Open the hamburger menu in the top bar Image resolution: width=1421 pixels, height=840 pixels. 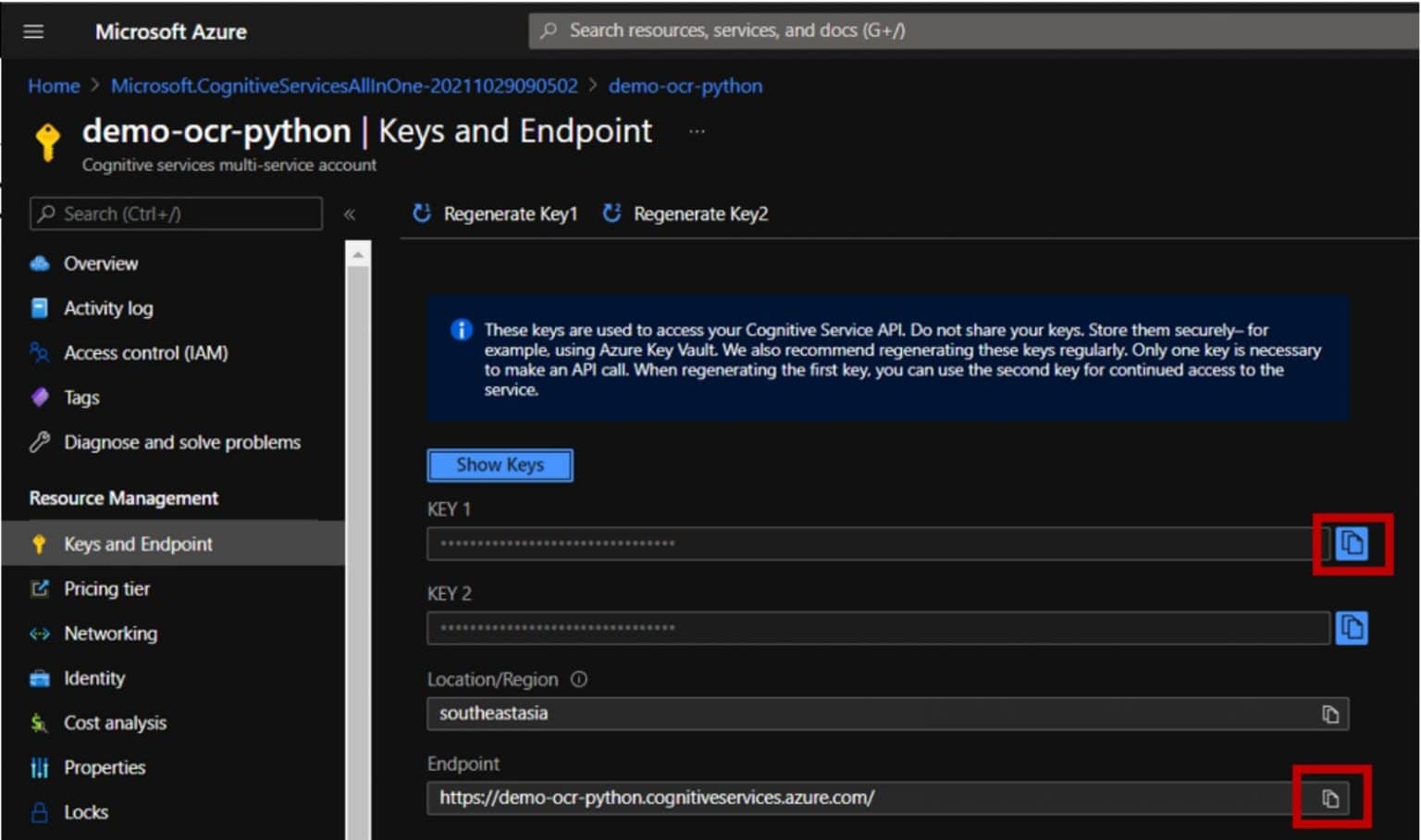pos(32,31)
